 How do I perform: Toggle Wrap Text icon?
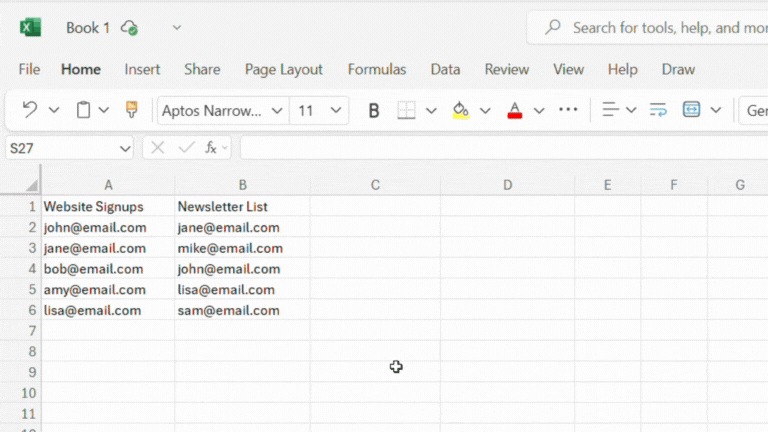point(658,110)
